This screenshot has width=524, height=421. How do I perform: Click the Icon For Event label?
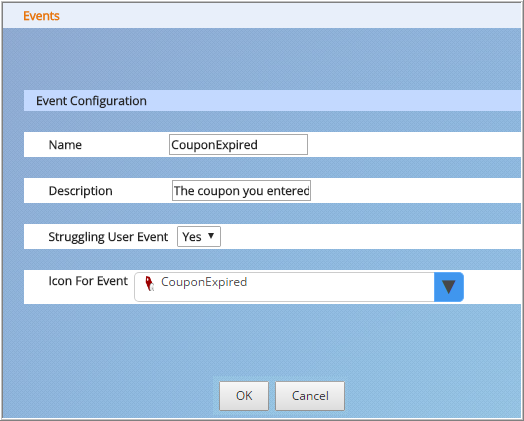point(88,281)
